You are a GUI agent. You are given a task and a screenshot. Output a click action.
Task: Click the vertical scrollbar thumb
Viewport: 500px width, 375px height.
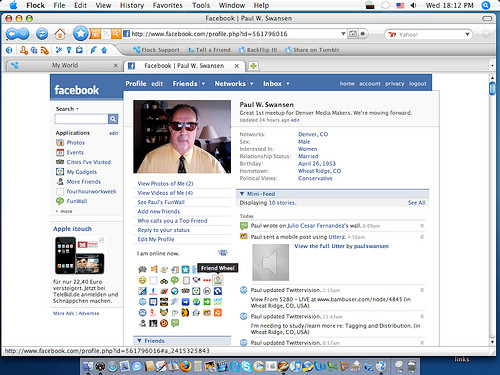[492, 88]
